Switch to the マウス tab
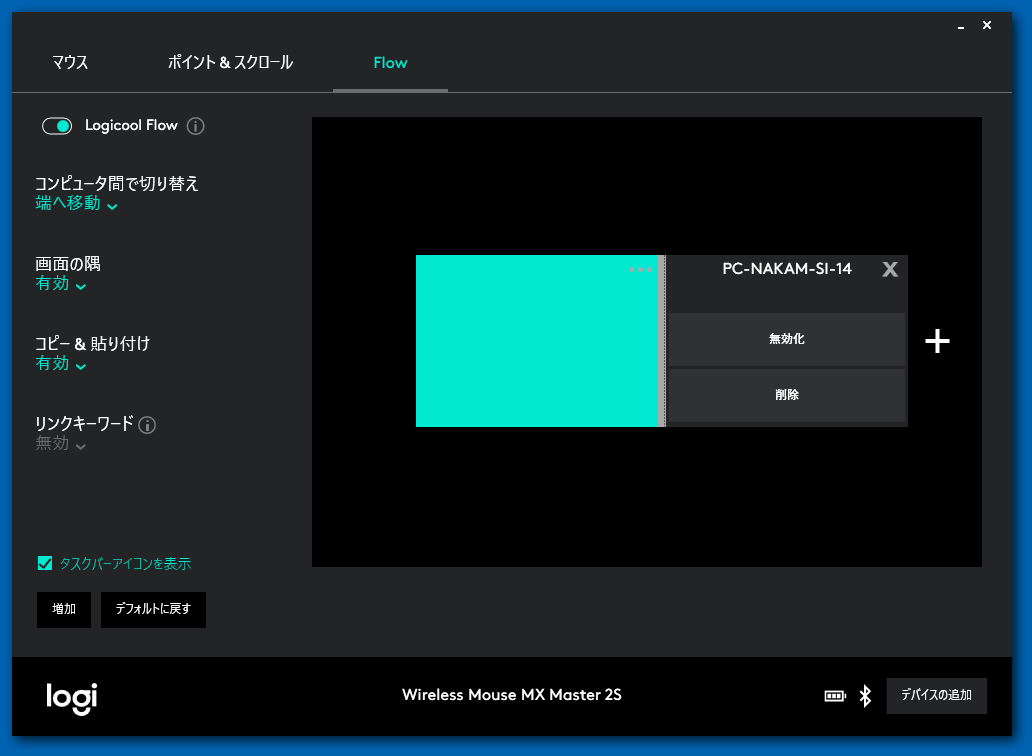The height and width of the screenshot is (756, 1032). coord(69,62)
